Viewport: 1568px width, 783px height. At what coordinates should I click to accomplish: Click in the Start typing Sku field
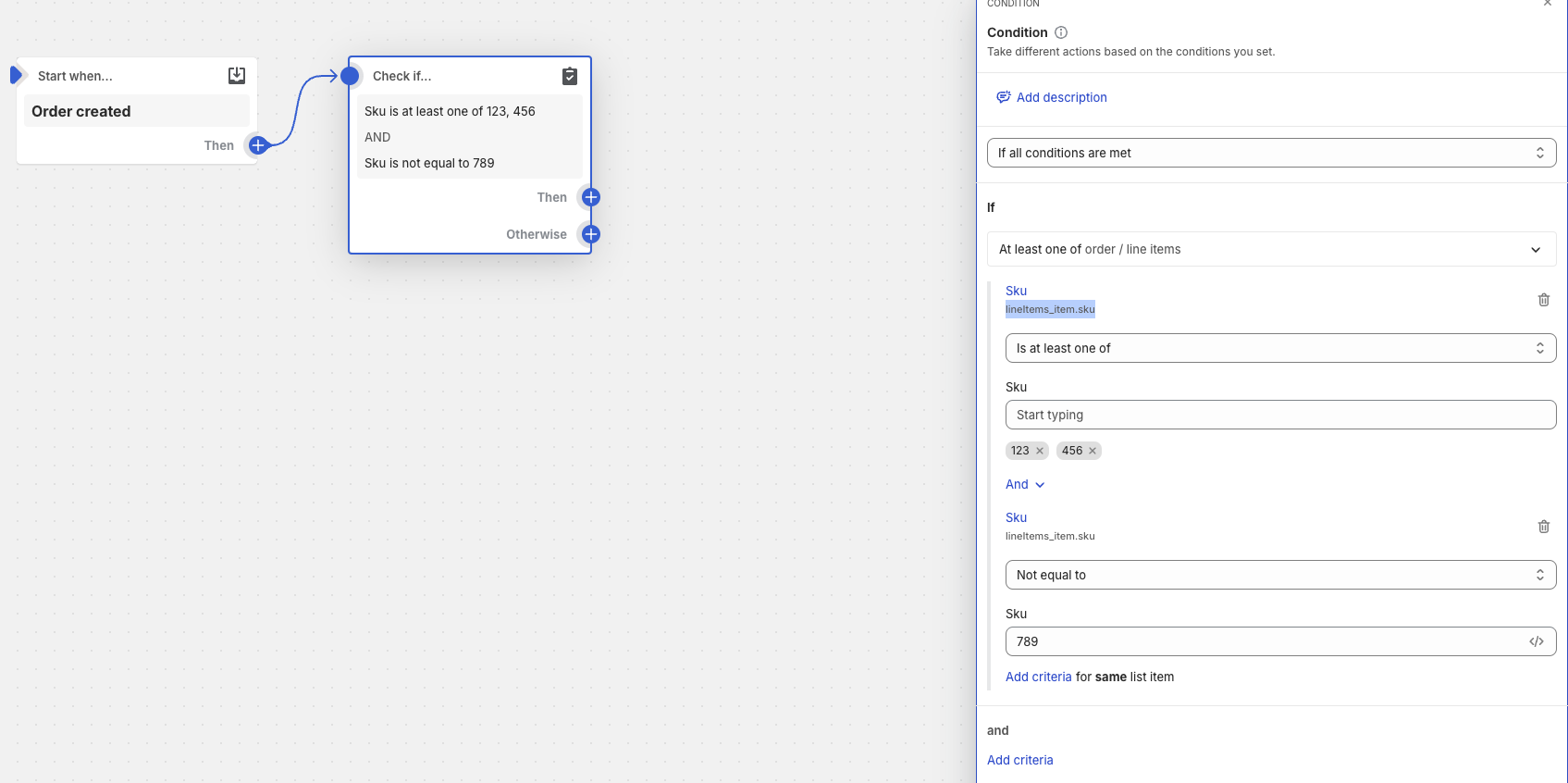(x=1280, y=415)
